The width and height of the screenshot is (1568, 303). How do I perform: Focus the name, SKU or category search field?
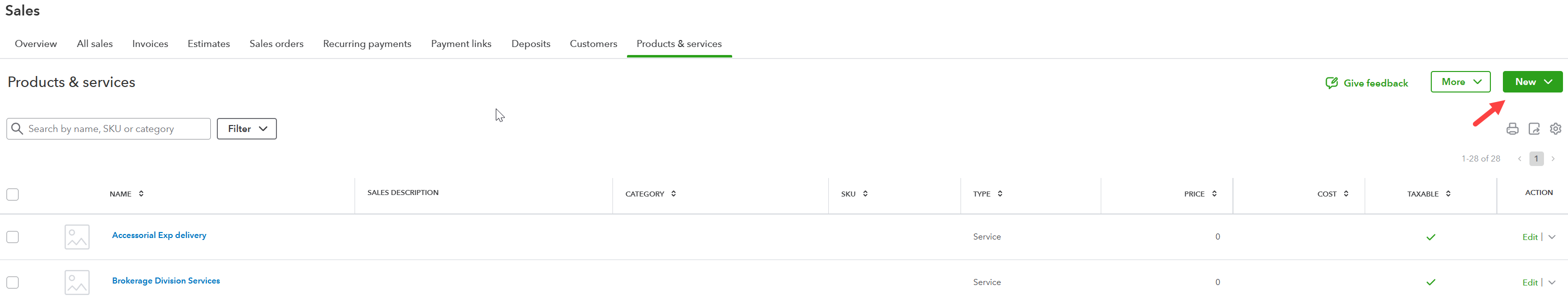click(x=116, y=128)
